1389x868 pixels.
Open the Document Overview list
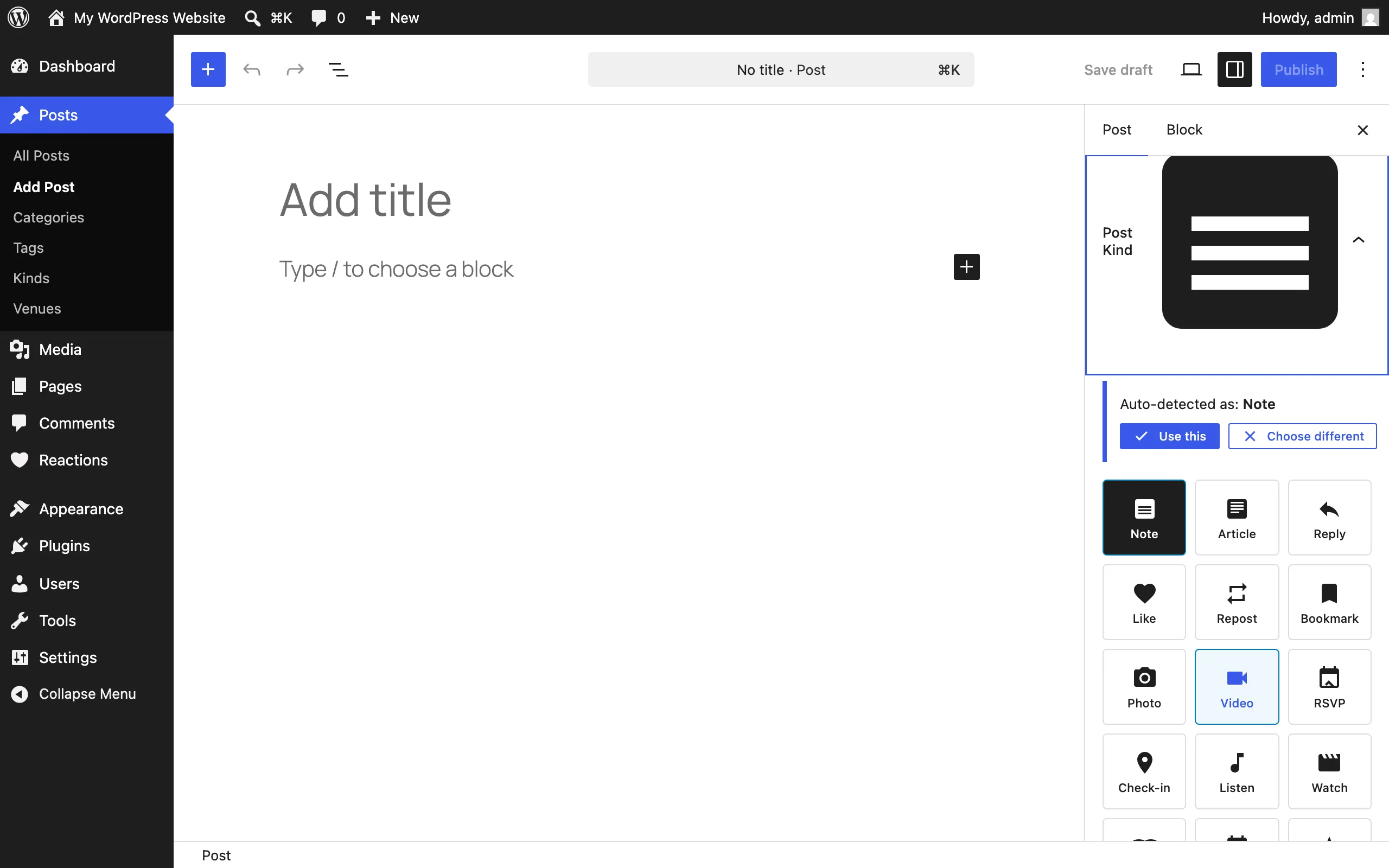(338, 69)
